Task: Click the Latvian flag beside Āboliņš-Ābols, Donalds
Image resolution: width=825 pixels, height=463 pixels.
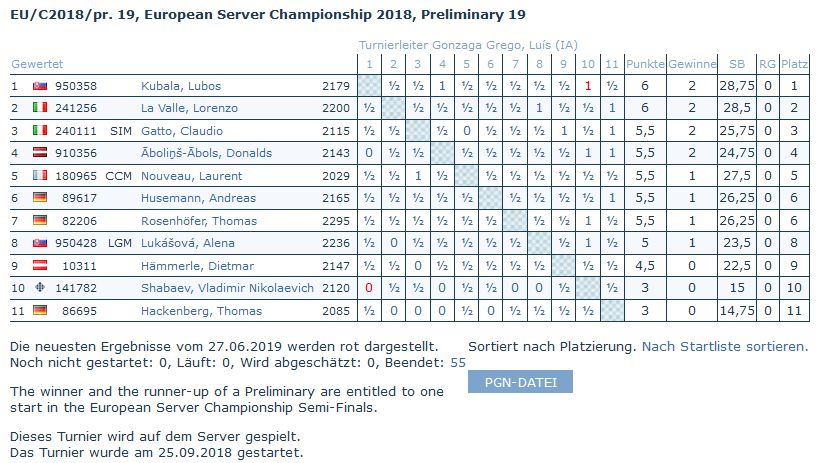Action: pyautogui.click(x=40, y=153)
